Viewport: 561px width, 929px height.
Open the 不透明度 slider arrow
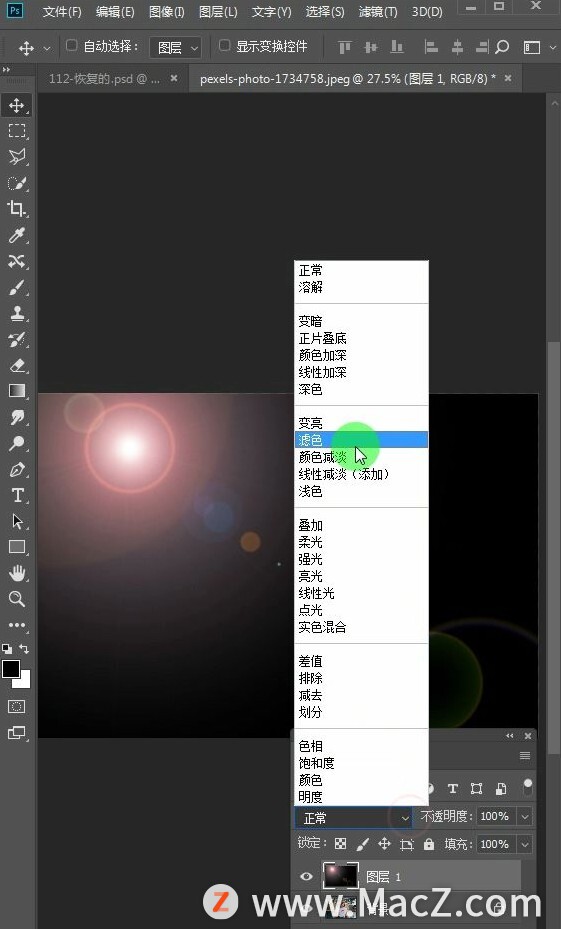coord(524,817)
